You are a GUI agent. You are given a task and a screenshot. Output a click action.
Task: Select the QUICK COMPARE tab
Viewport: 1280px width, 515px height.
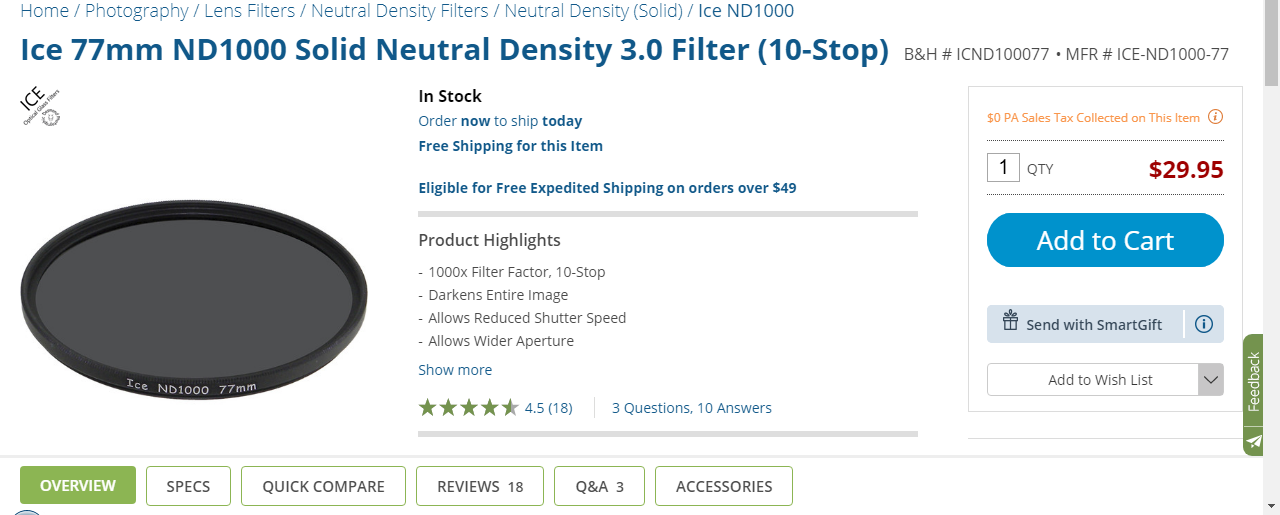coord(323,486)
